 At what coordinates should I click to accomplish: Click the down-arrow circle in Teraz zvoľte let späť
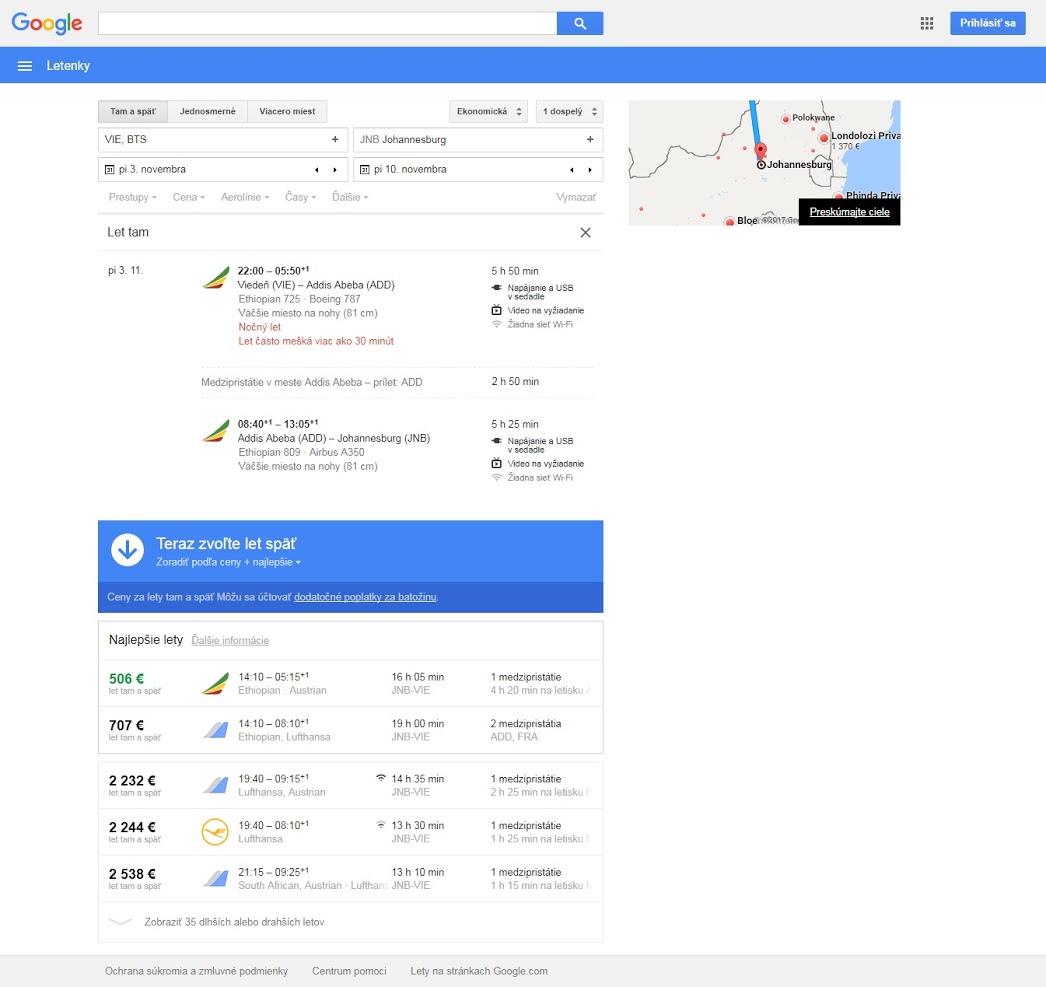click(127, 550)
